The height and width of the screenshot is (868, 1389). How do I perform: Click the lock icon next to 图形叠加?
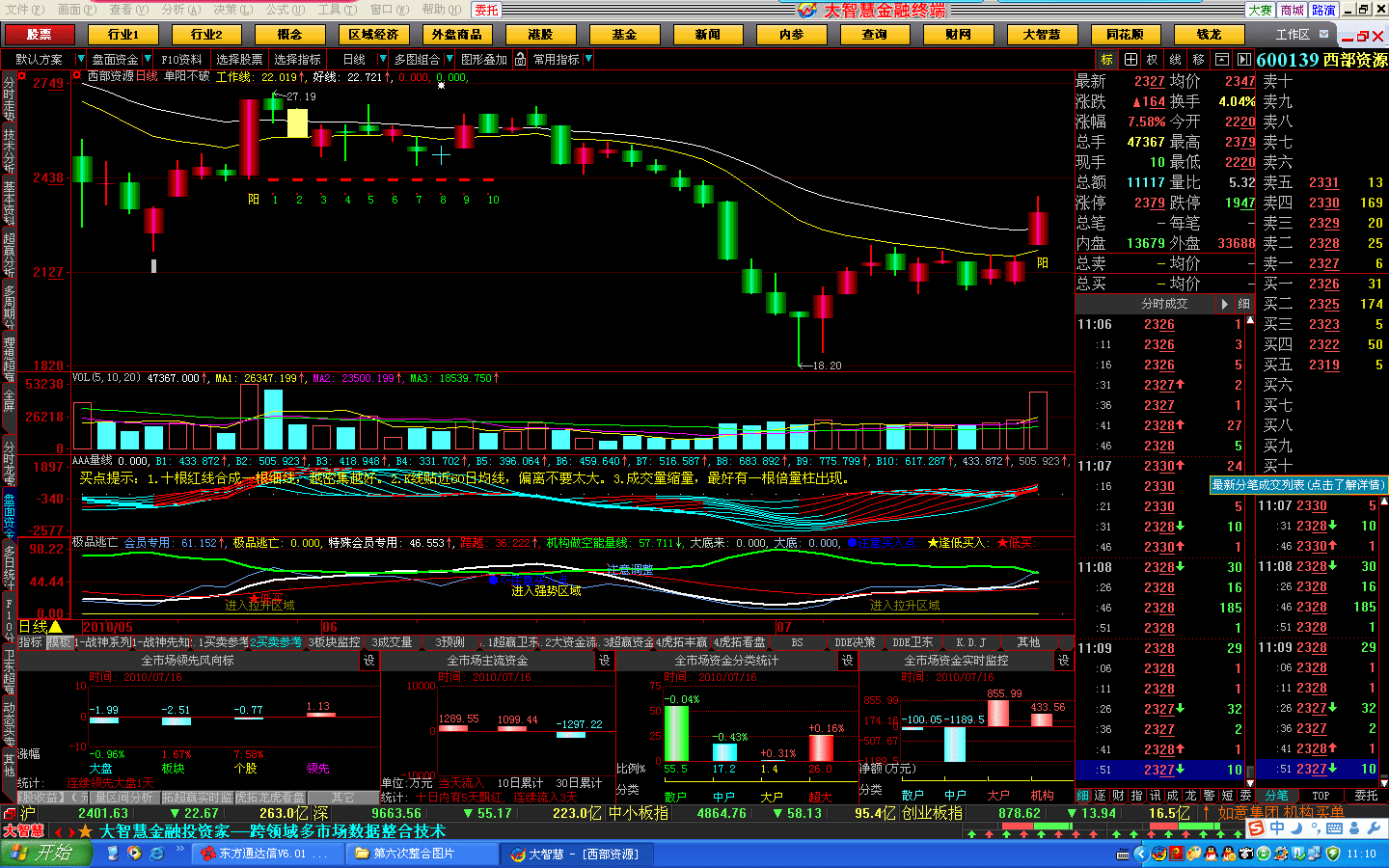pos(520,60)
